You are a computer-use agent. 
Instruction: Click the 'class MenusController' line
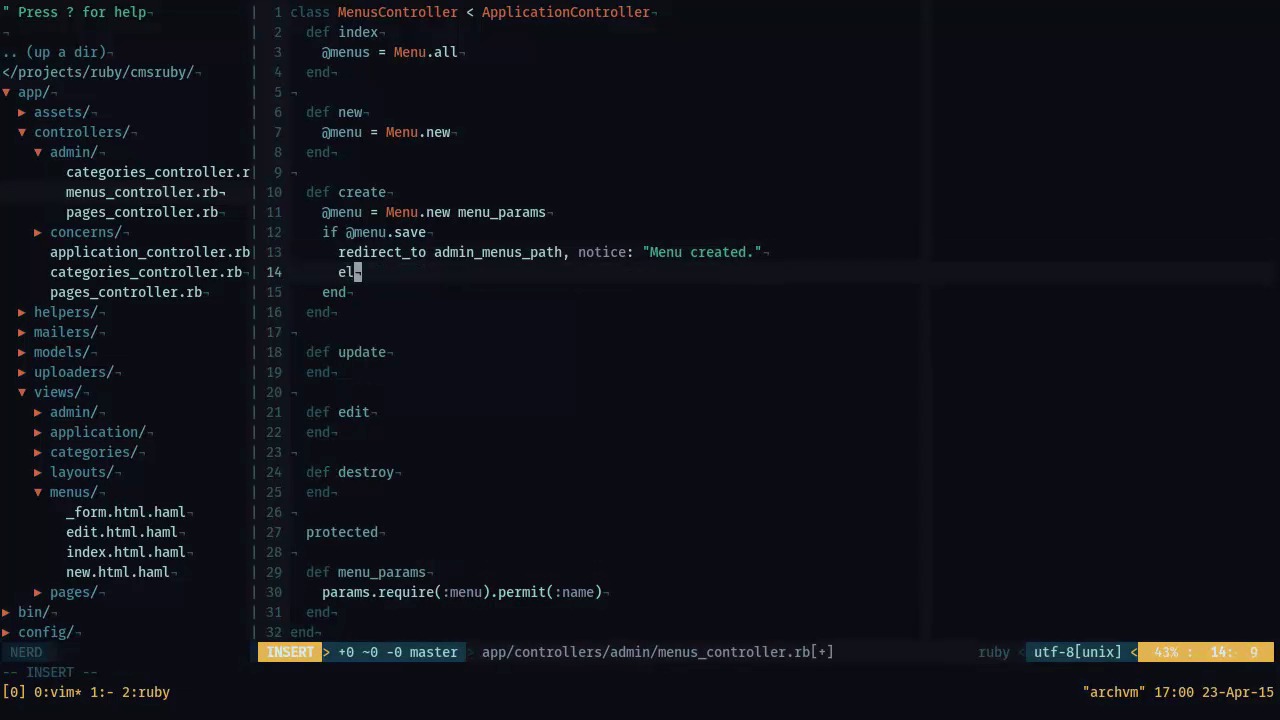[470, 12]
